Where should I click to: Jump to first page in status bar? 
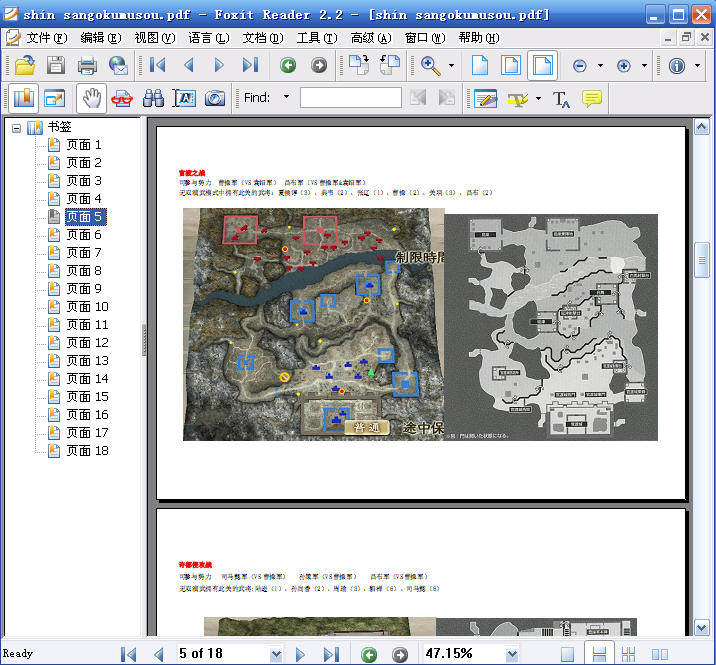click(x=128, y=654)
